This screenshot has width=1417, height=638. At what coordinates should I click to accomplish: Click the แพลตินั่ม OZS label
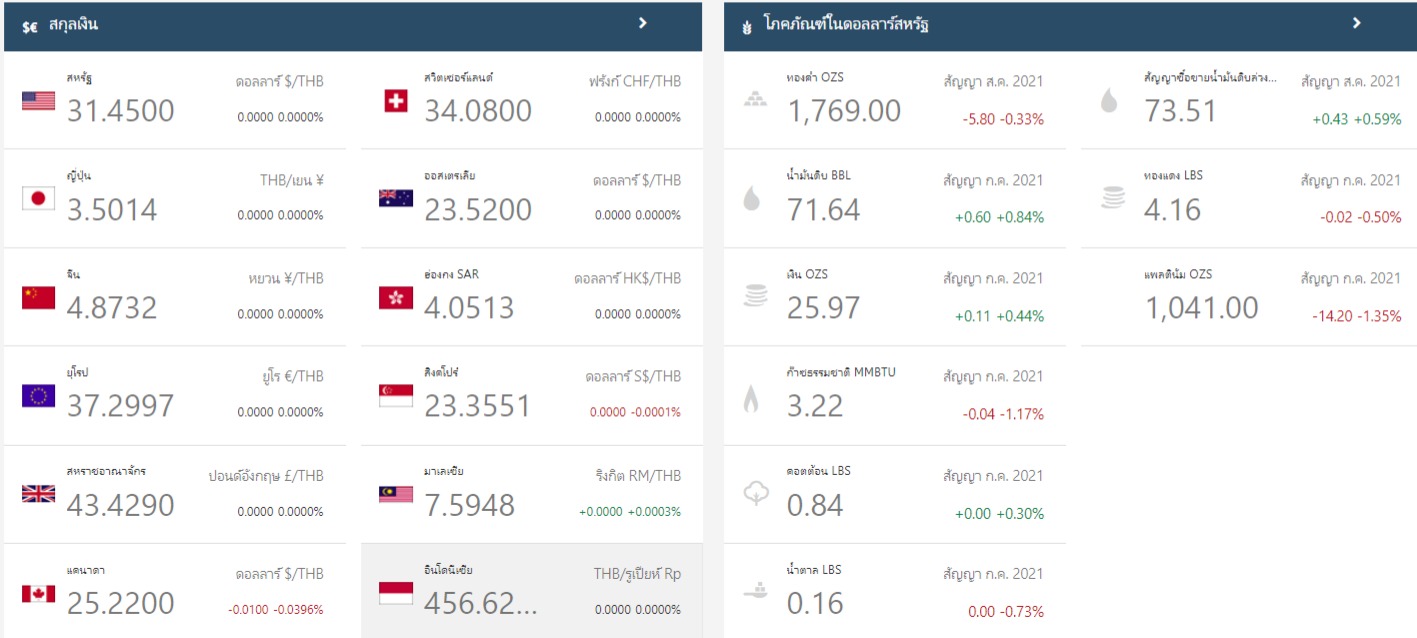coord(1179,274)
